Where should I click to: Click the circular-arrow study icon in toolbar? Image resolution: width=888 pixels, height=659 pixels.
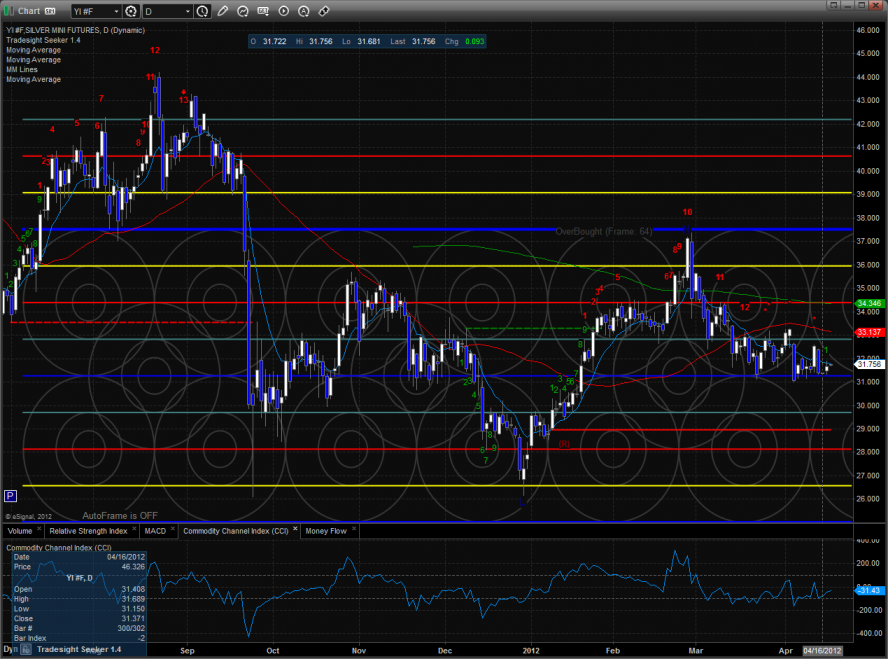tap(243, 11)
